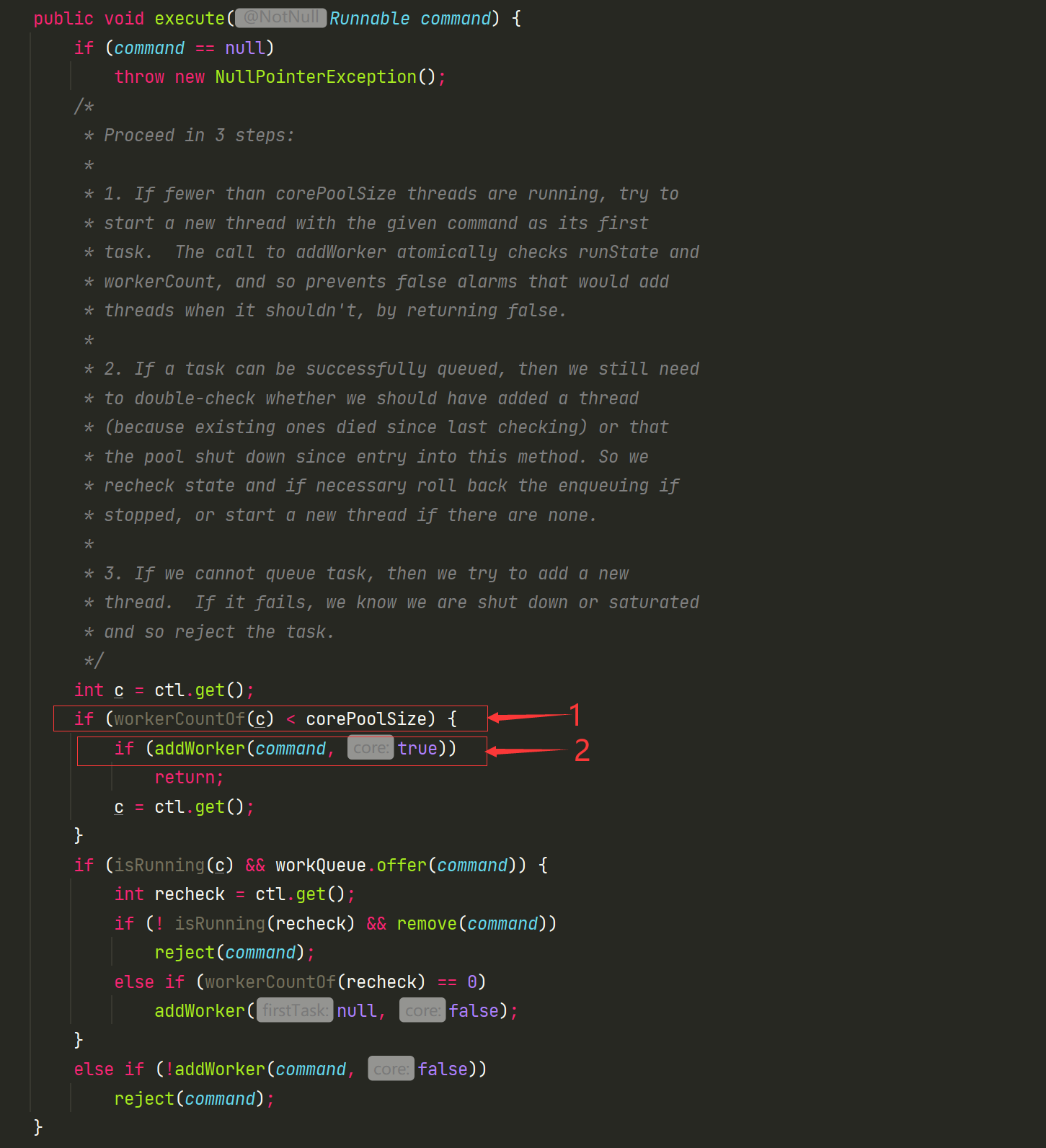Click the "offer" method call

pos(402,866)
